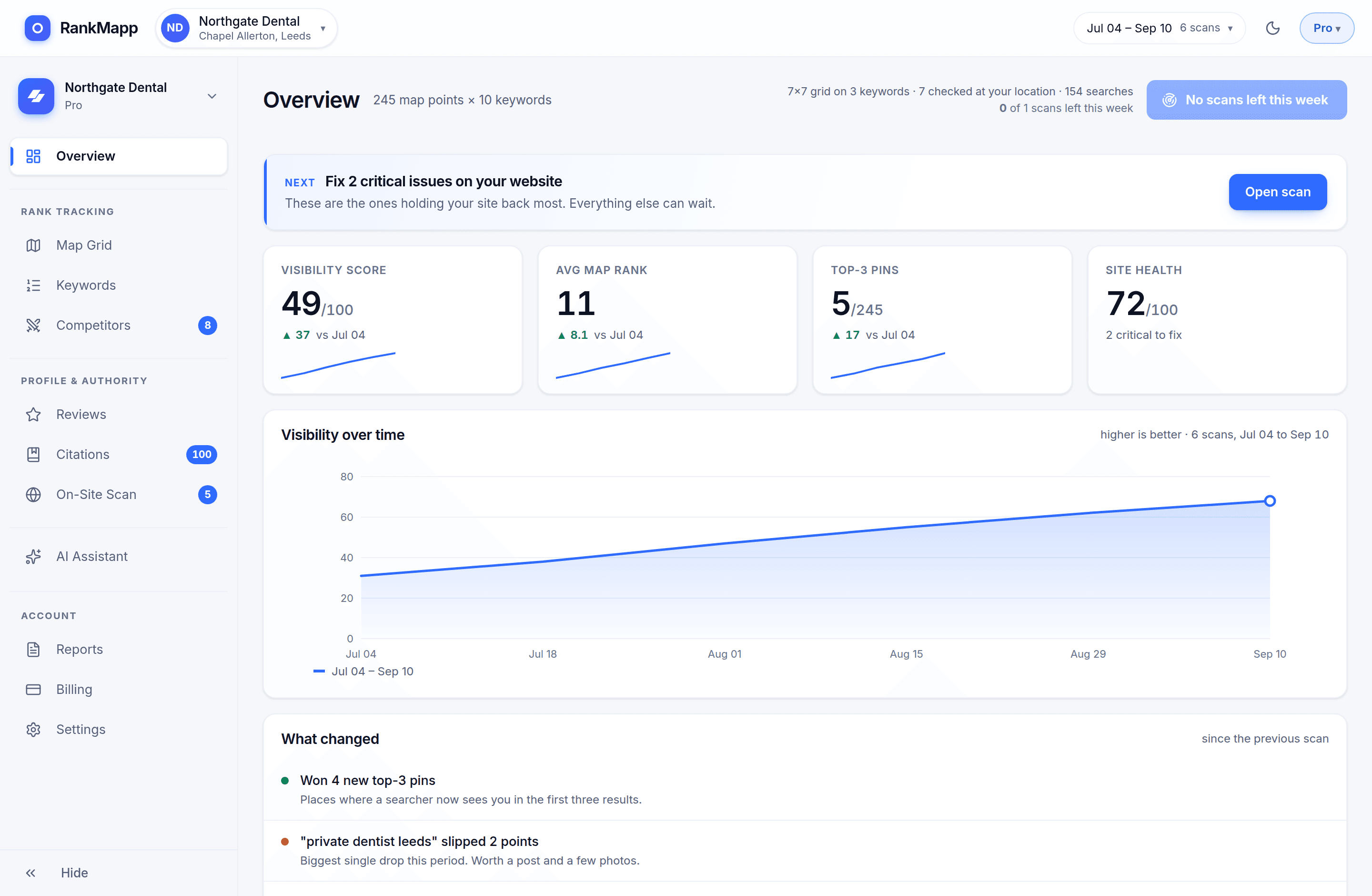Viewport: 1372px width, 896px height.
Task: Open Competitors menu label
Action: [x=93, y=325]
